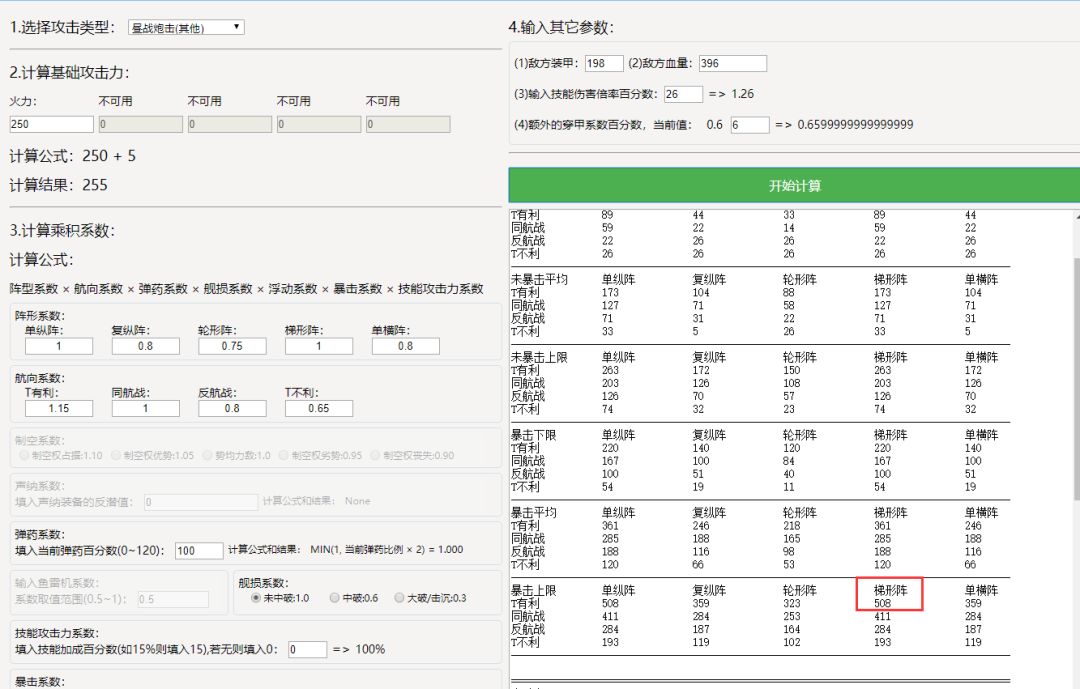
Task: Click the 声纳装备 anti-submarine value field
Action: pyautogui.click(x=201, y=502)
